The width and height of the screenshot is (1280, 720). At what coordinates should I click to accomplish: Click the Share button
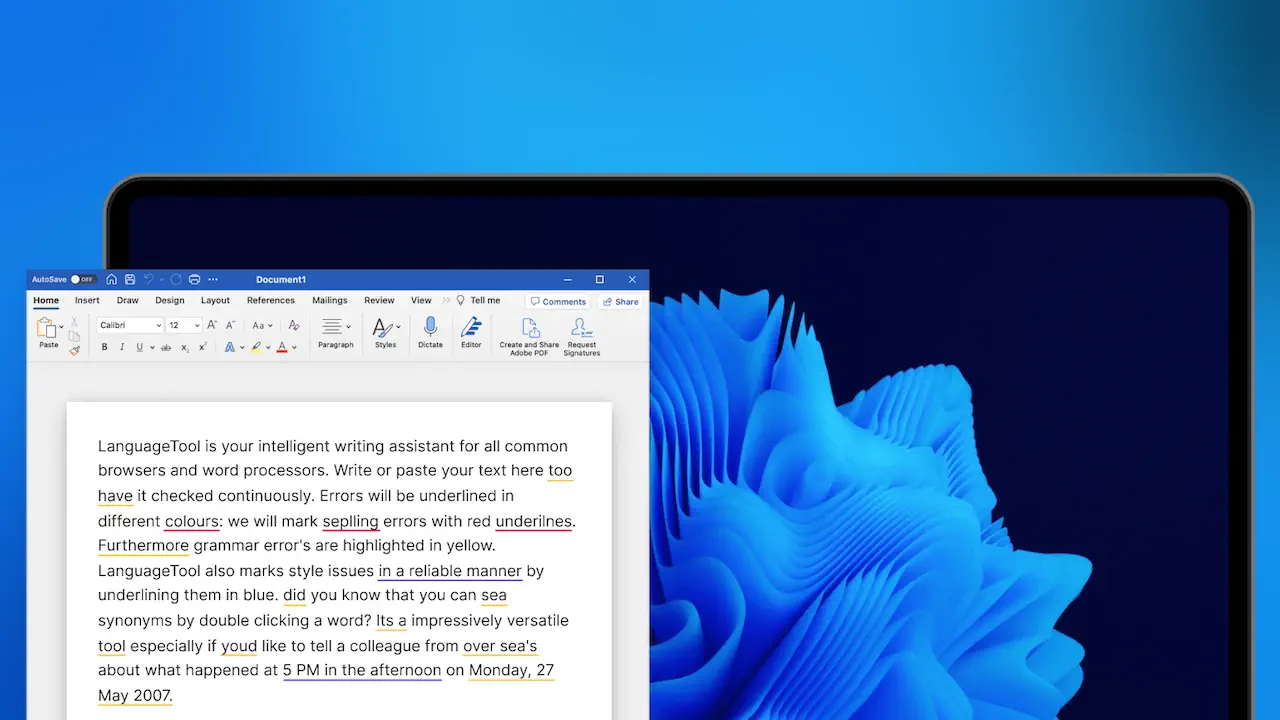[x=620, y=301]
